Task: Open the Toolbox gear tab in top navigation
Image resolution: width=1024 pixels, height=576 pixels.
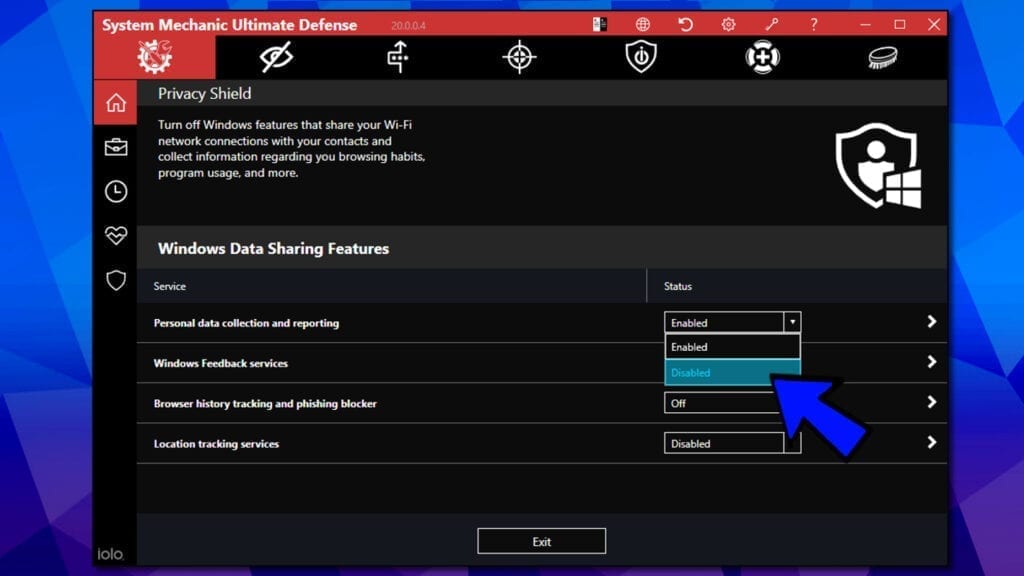Action: pyautogui.click(x=155, y=57)
